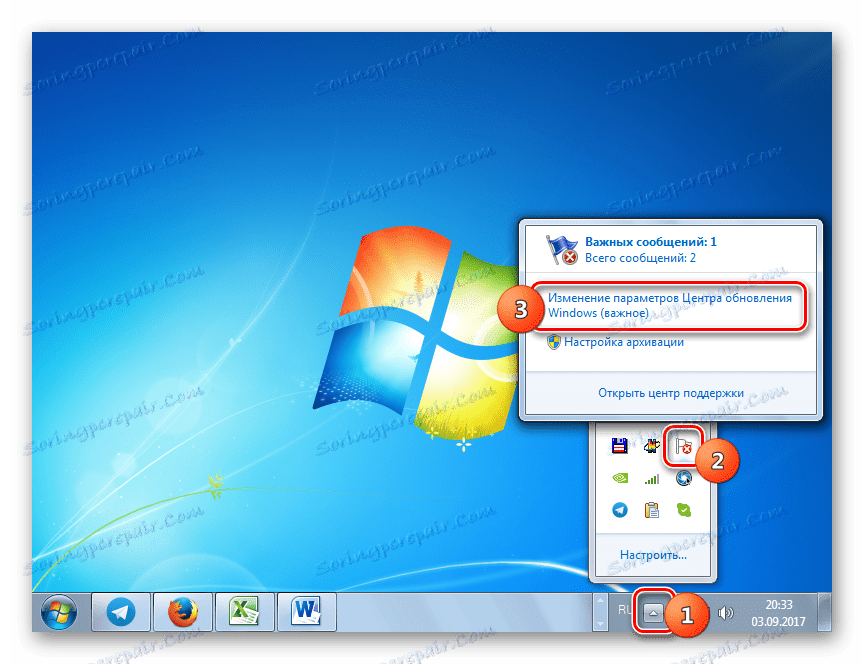Open the Настройка архивации link
The image size is (864, 664).
click(x=624, y=342)
